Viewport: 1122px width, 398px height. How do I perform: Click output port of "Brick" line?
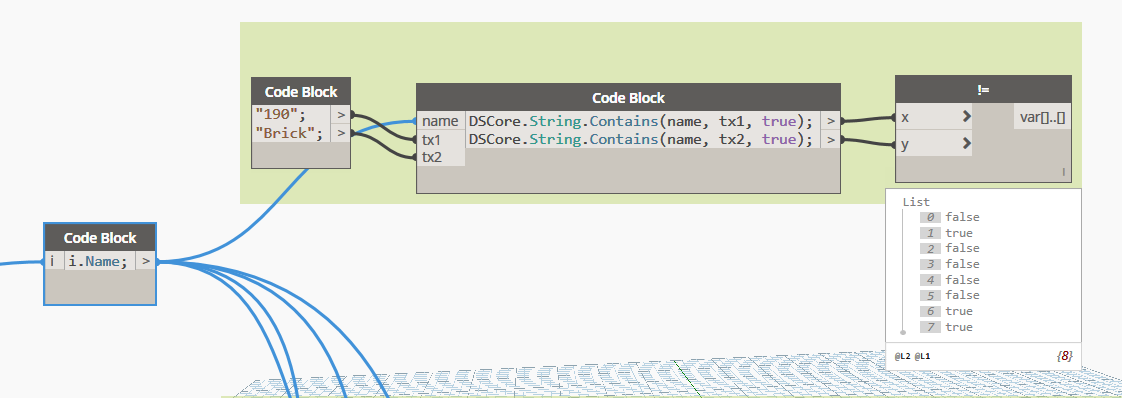click(x=341, y=133)
